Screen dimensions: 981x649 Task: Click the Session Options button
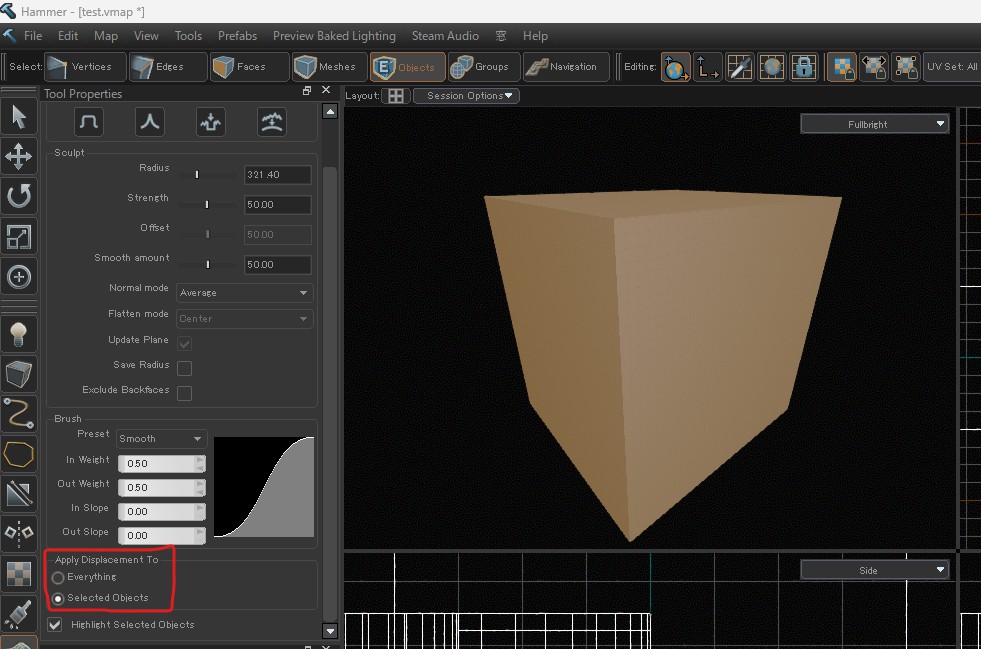467,96
